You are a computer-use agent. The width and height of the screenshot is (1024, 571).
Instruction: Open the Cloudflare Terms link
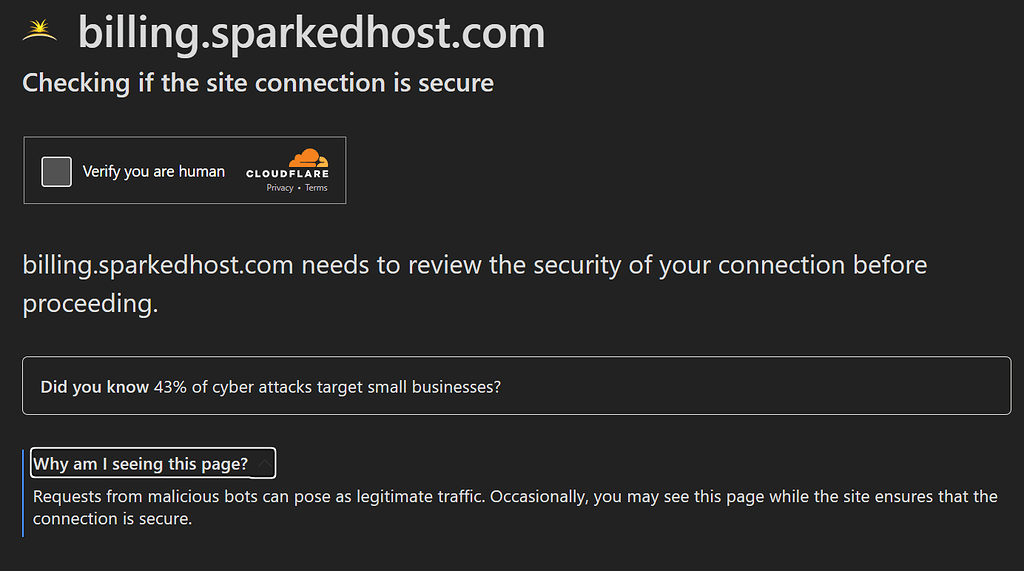pyautogui.click(x=316, y=188)
